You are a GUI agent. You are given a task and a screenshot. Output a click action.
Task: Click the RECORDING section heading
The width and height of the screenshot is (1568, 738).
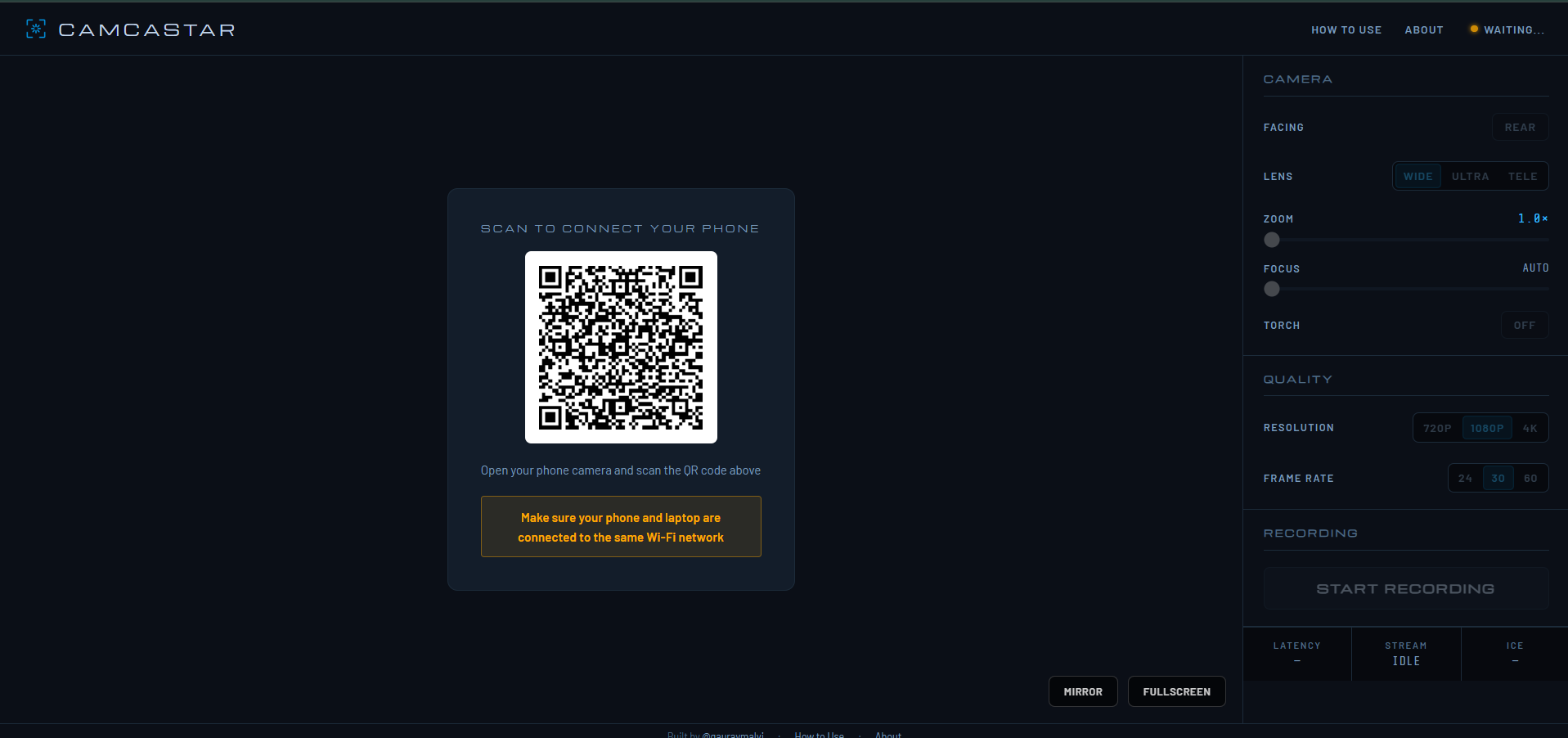(1310, 533)
